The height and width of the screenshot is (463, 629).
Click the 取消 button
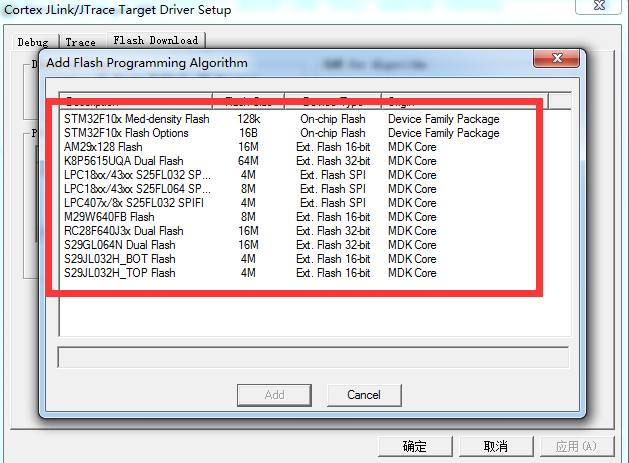(496, 446)
